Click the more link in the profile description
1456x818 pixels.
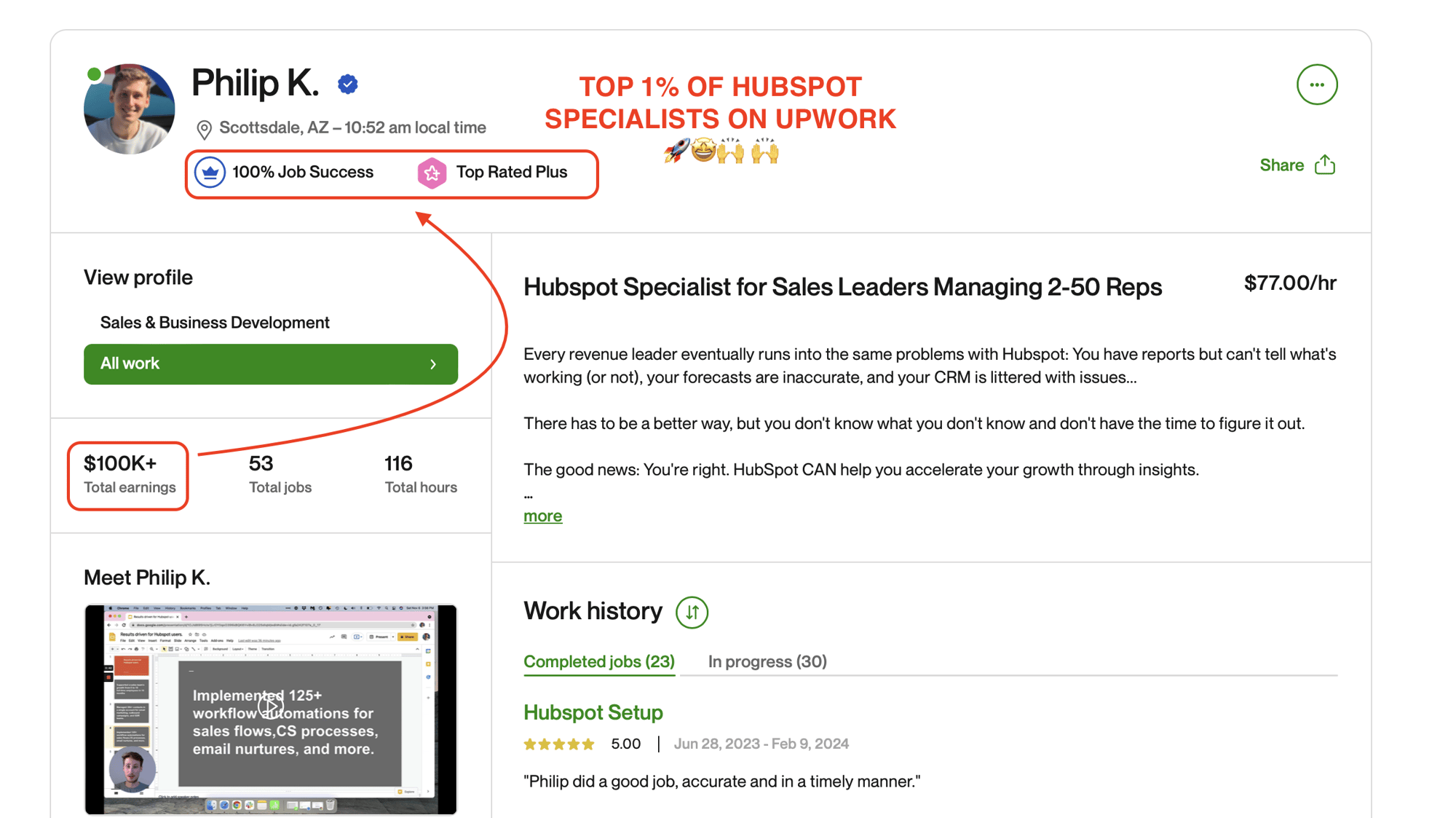coord(542,516)
